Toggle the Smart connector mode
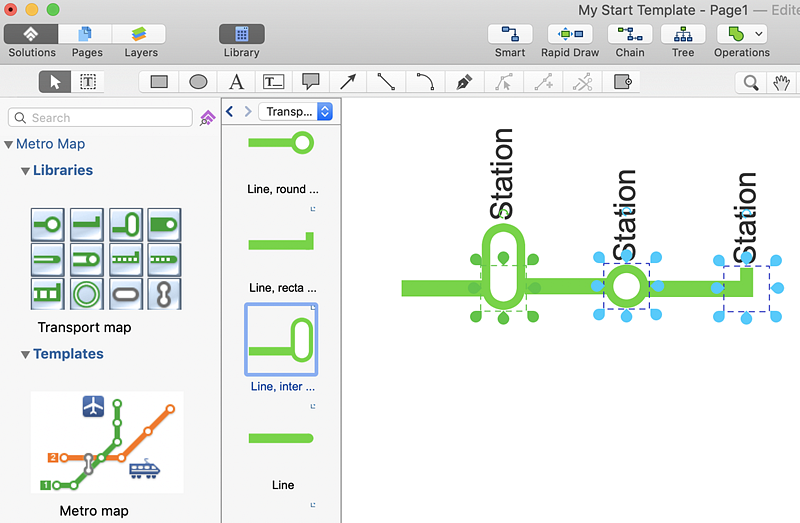This screenshot has width=800, height=523. click(510, 34)
